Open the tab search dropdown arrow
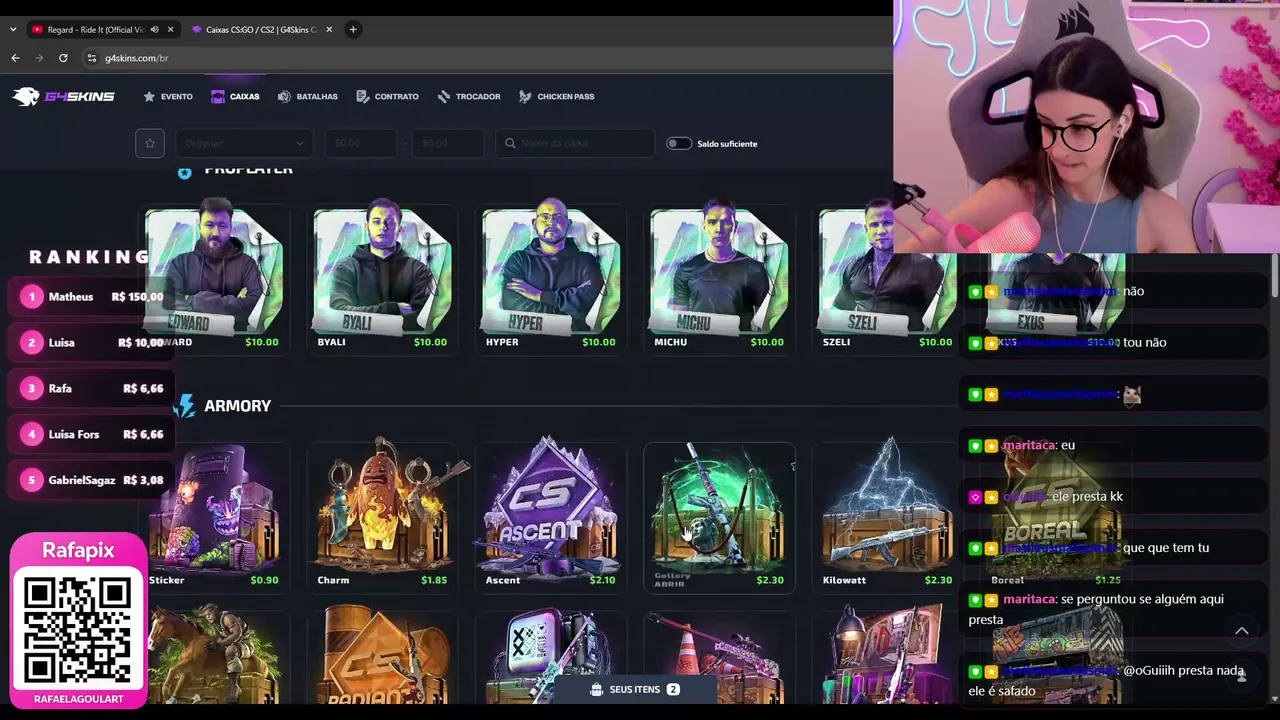The image size is (1280, 720). point(13,30)
